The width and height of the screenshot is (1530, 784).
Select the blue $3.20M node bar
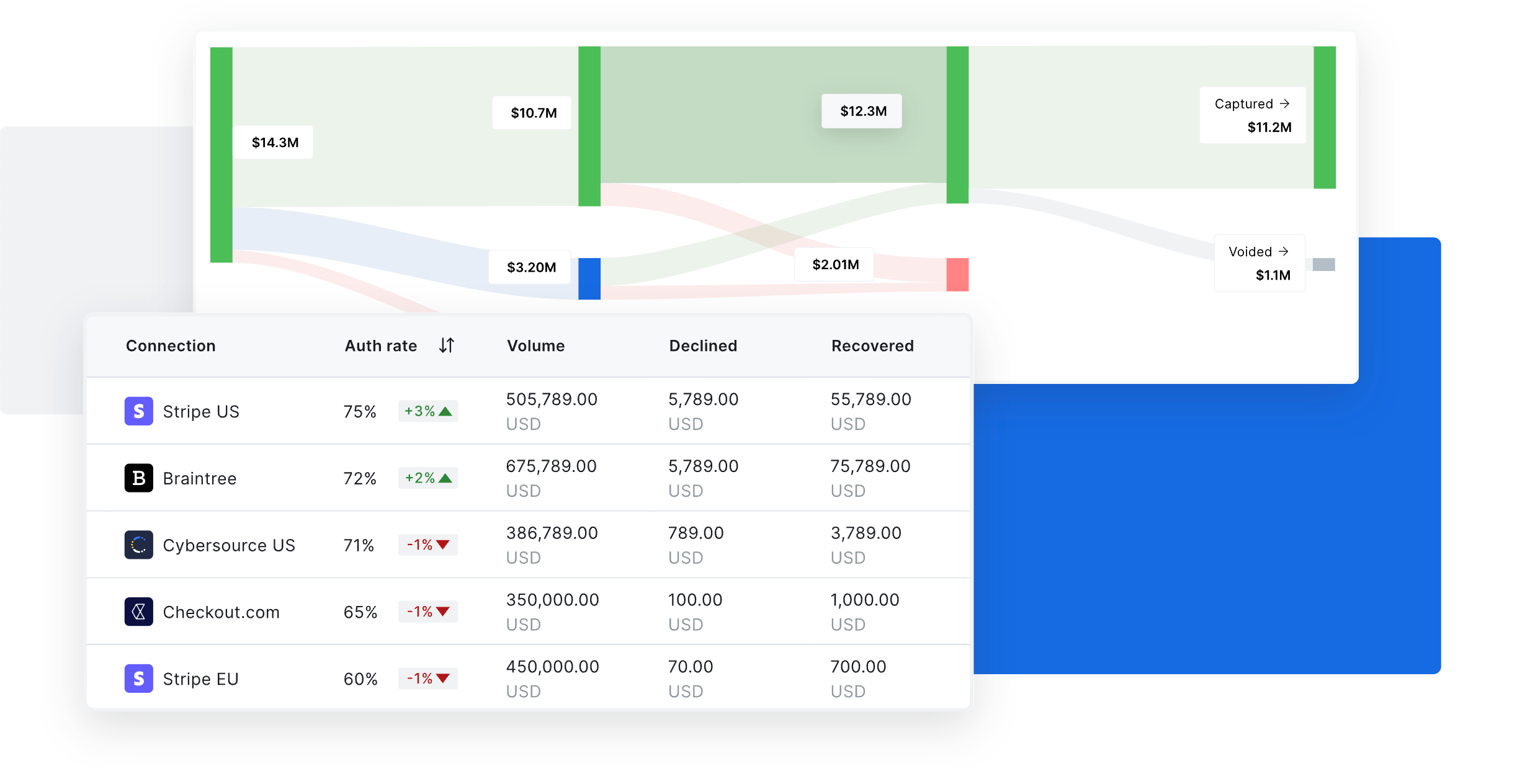[x=589, y=278]
